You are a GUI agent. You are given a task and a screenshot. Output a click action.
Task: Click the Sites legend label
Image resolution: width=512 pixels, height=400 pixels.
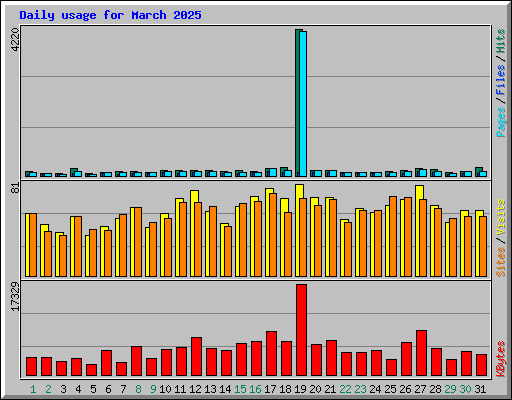(x=501, y=262)
